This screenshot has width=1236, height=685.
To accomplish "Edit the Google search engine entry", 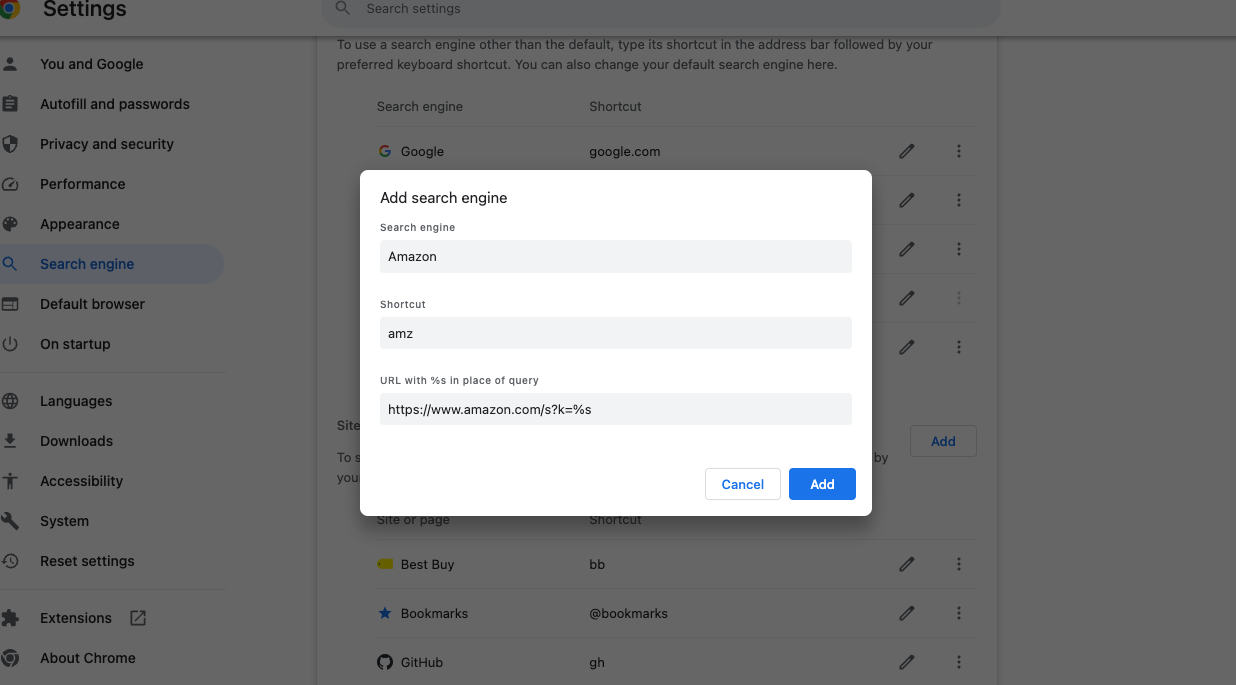I will (x=906, y=151).
